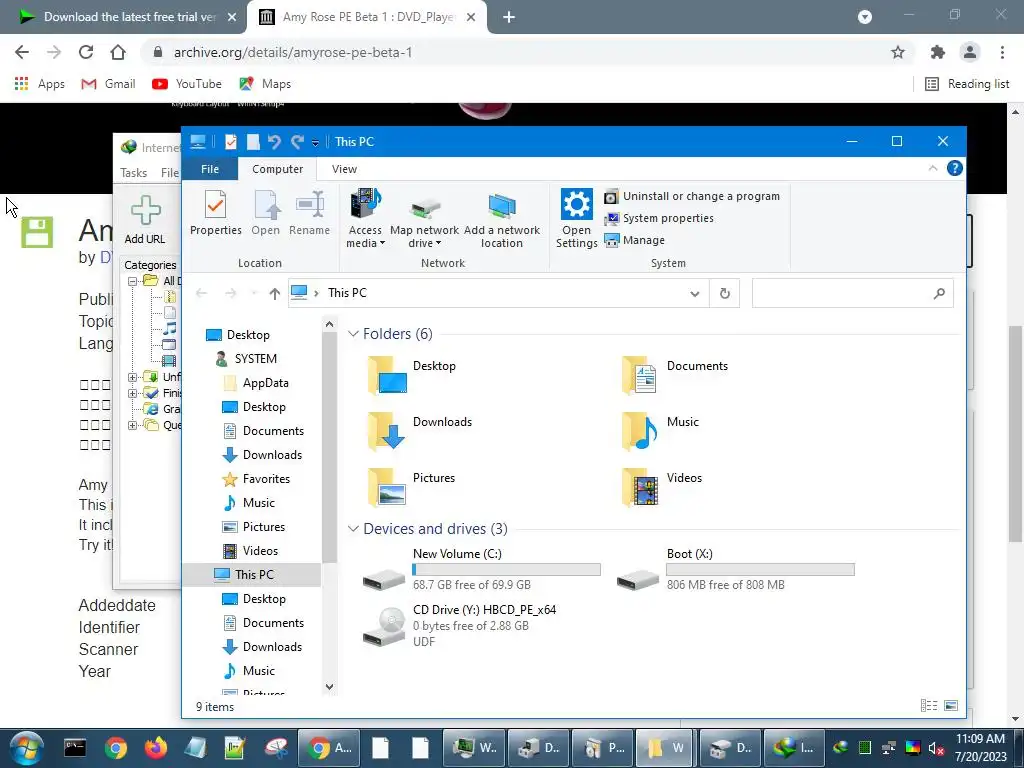Select the Downloads folder in main pane

(x=419, y=431)
